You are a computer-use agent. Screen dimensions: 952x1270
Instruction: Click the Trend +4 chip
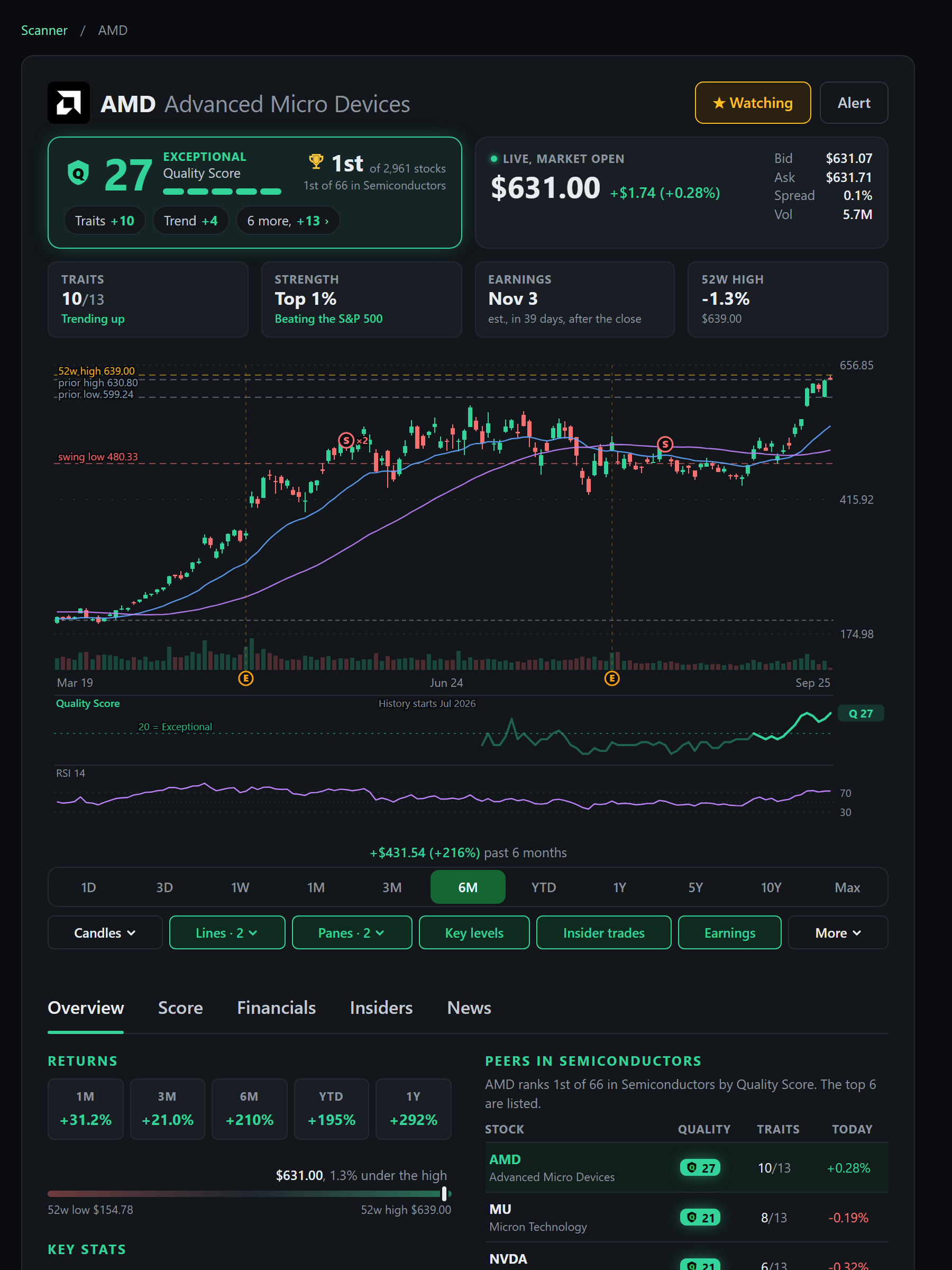(190, 221)
